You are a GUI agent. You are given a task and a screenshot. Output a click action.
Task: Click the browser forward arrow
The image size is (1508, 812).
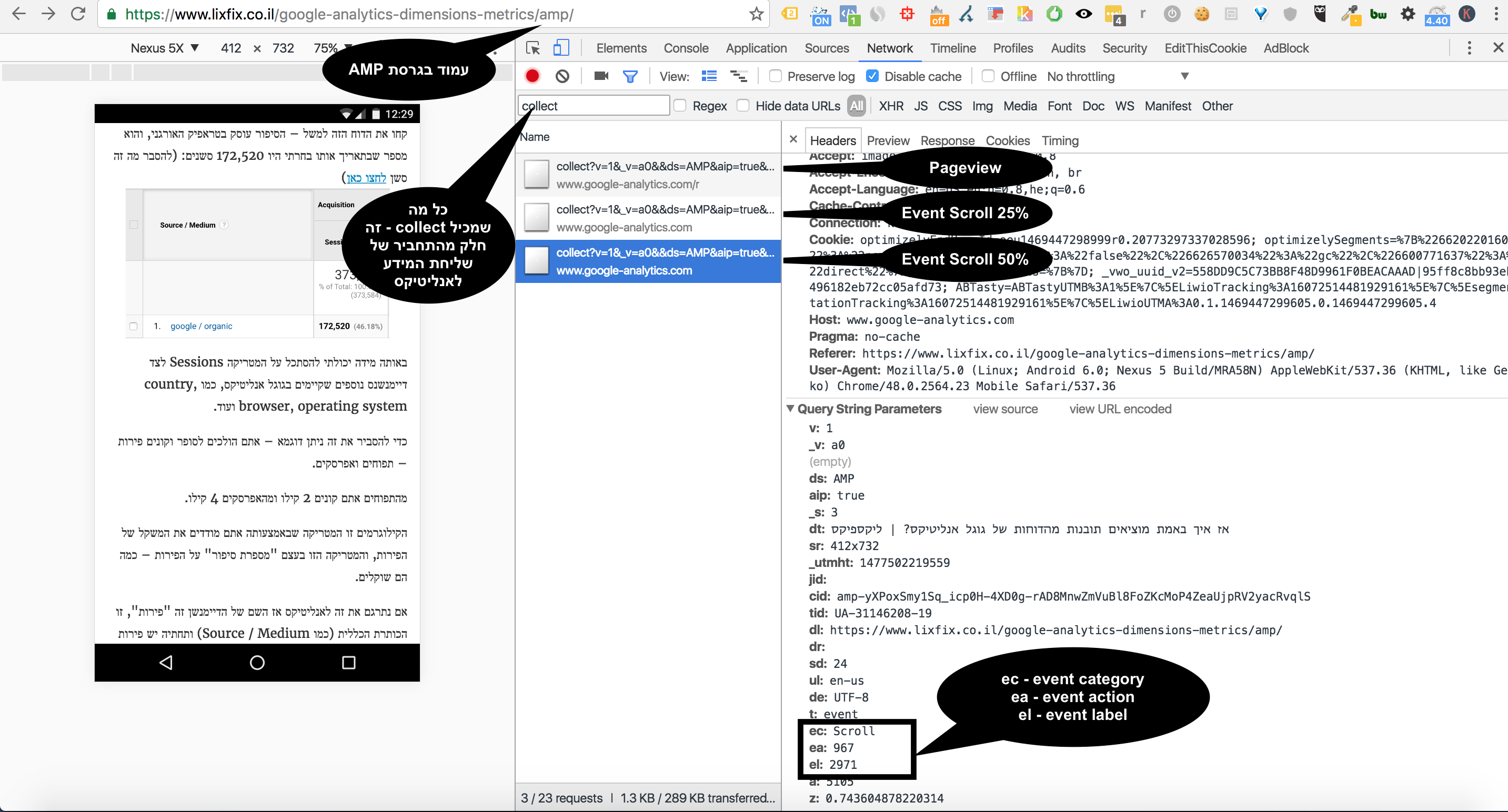click(48, 14)
